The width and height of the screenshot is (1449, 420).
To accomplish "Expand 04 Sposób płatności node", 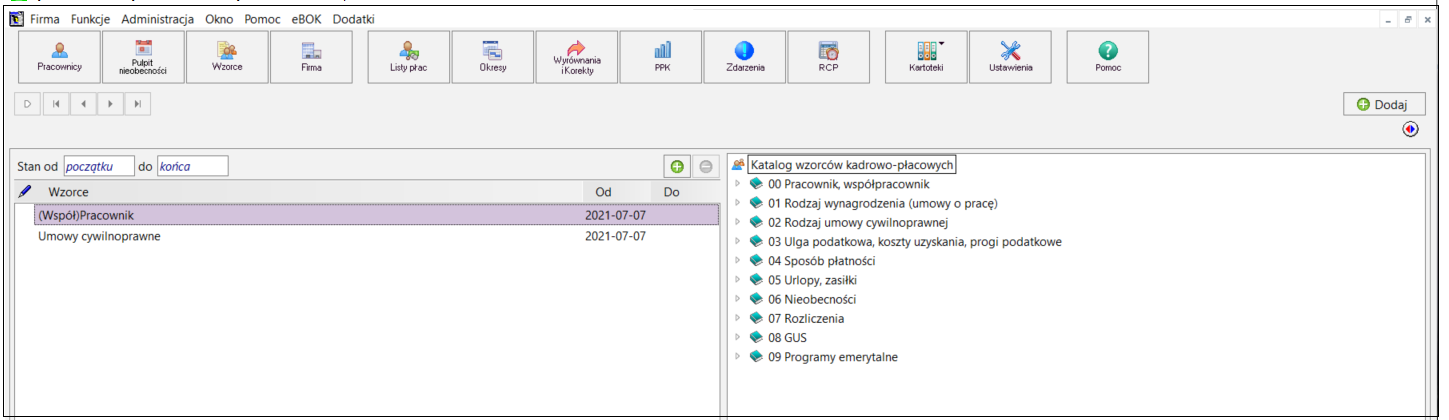I will coord(737,261).
